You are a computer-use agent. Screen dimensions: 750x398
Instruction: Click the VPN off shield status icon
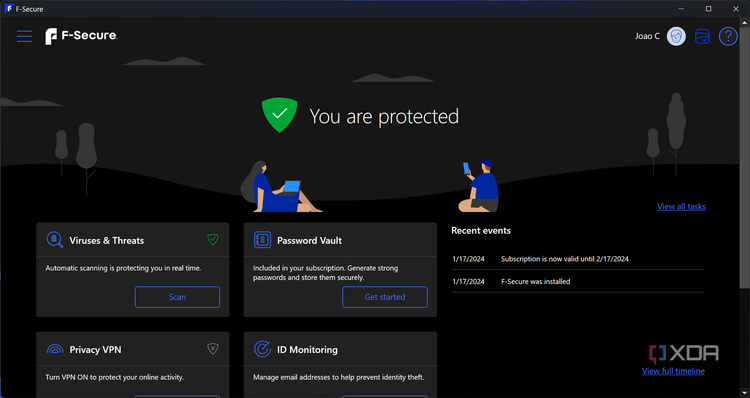pos(213,349)
